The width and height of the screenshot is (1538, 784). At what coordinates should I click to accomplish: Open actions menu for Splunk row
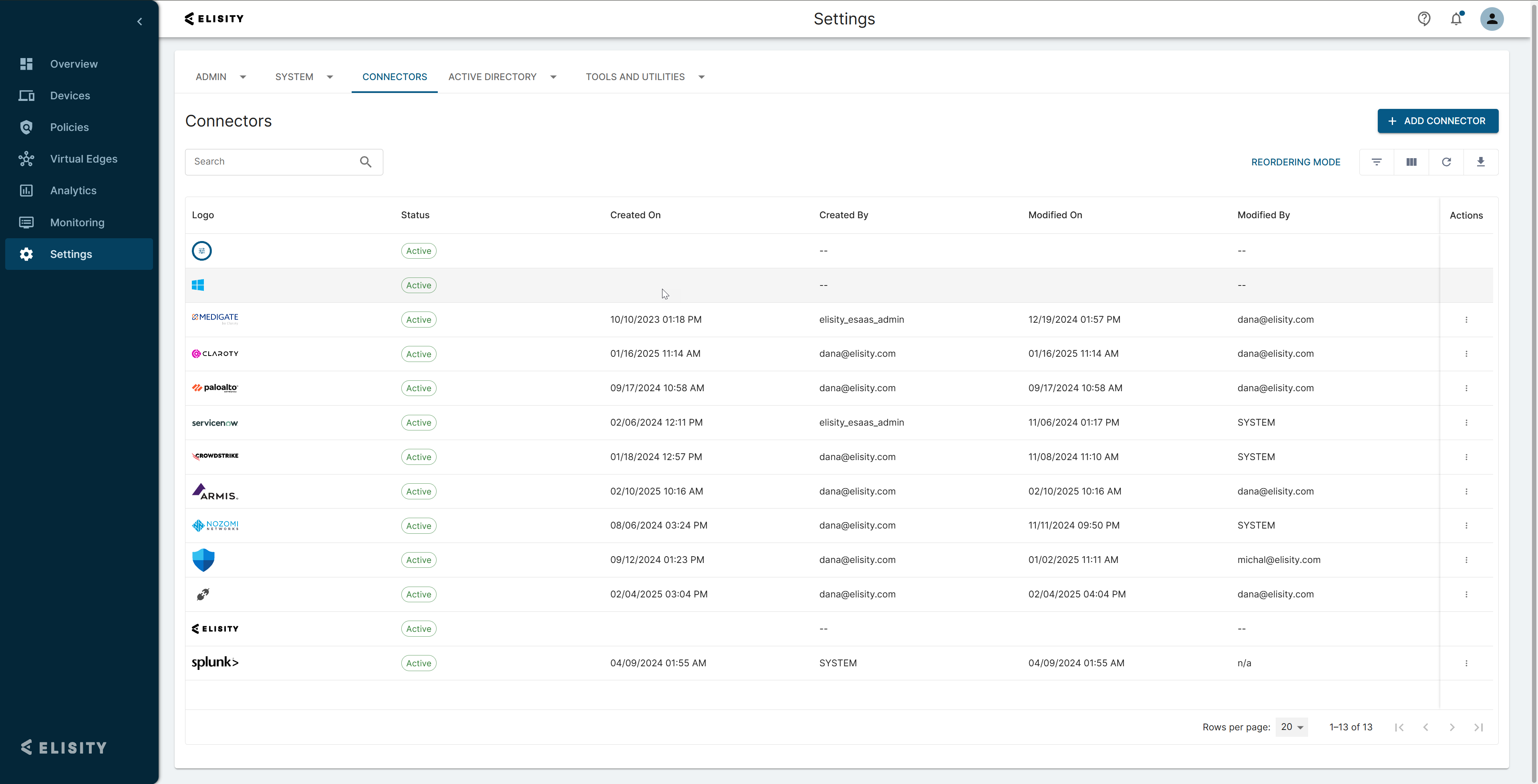tap(1466, 663)
